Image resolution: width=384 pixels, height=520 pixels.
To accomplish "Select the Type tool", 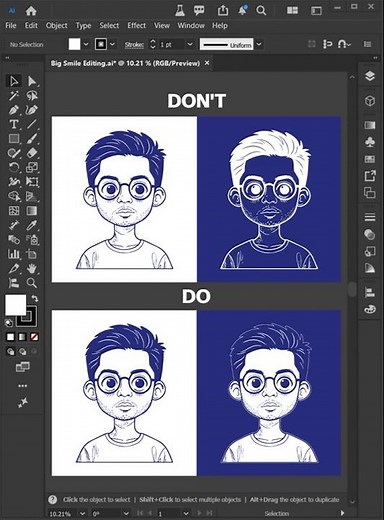I will (14, 124).
